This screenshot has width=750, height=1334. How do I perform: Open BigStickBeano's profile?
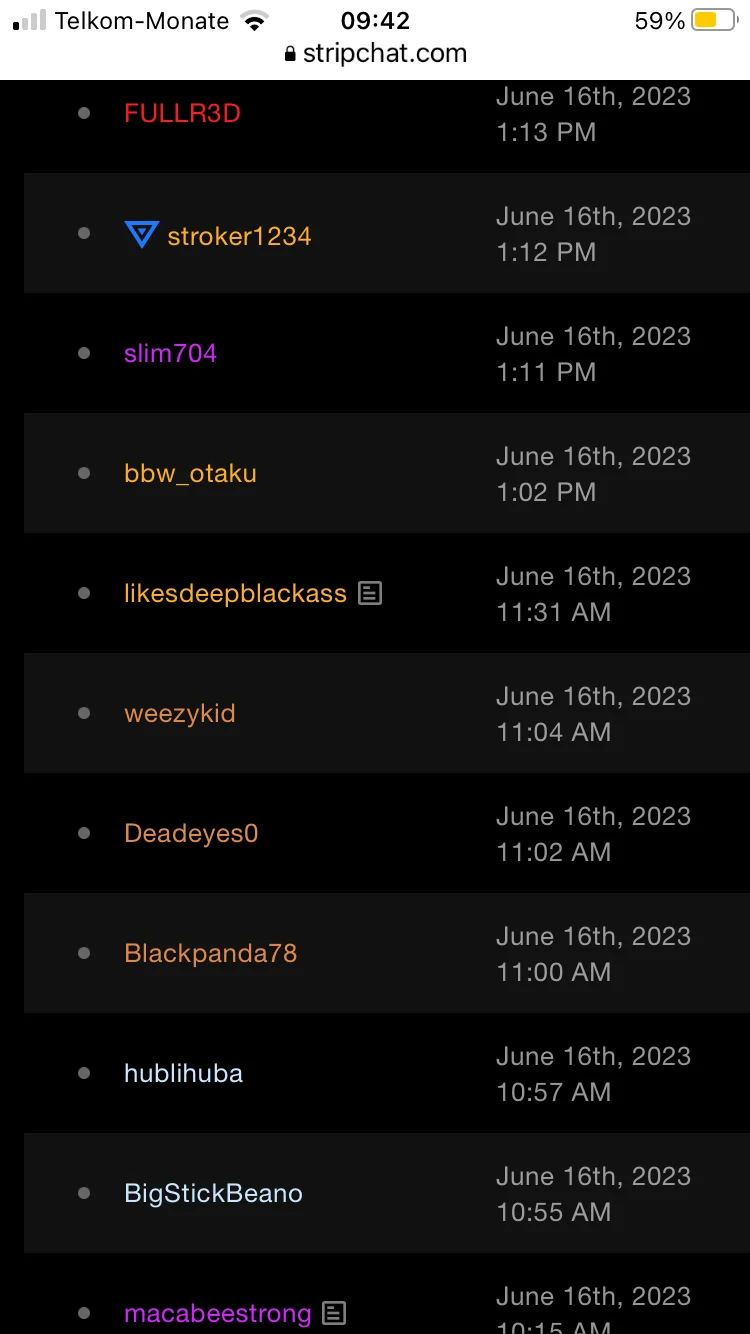(213, 1193)
